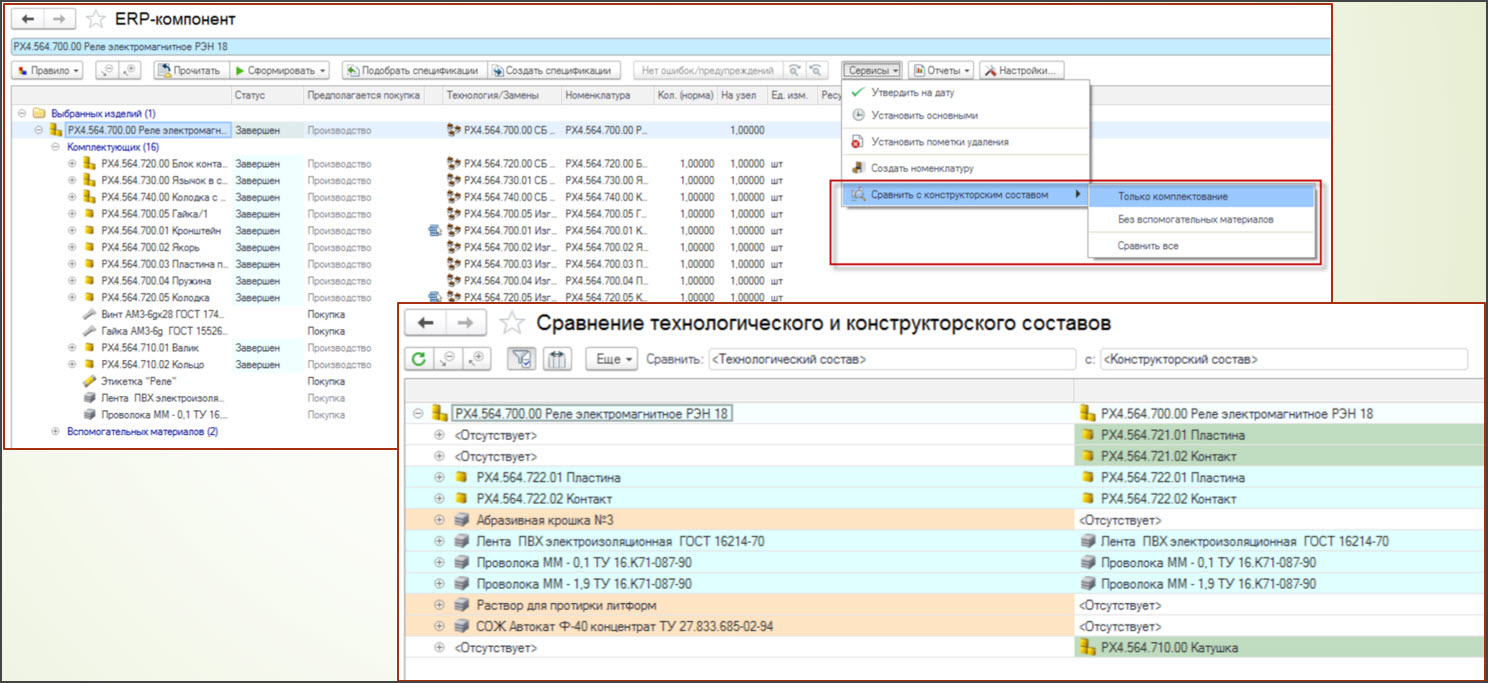The width and height of the screenshot is (1488, 683).
Task: Open the 'Отчеты' dropdown menu
Action: [x=941, y=71]
